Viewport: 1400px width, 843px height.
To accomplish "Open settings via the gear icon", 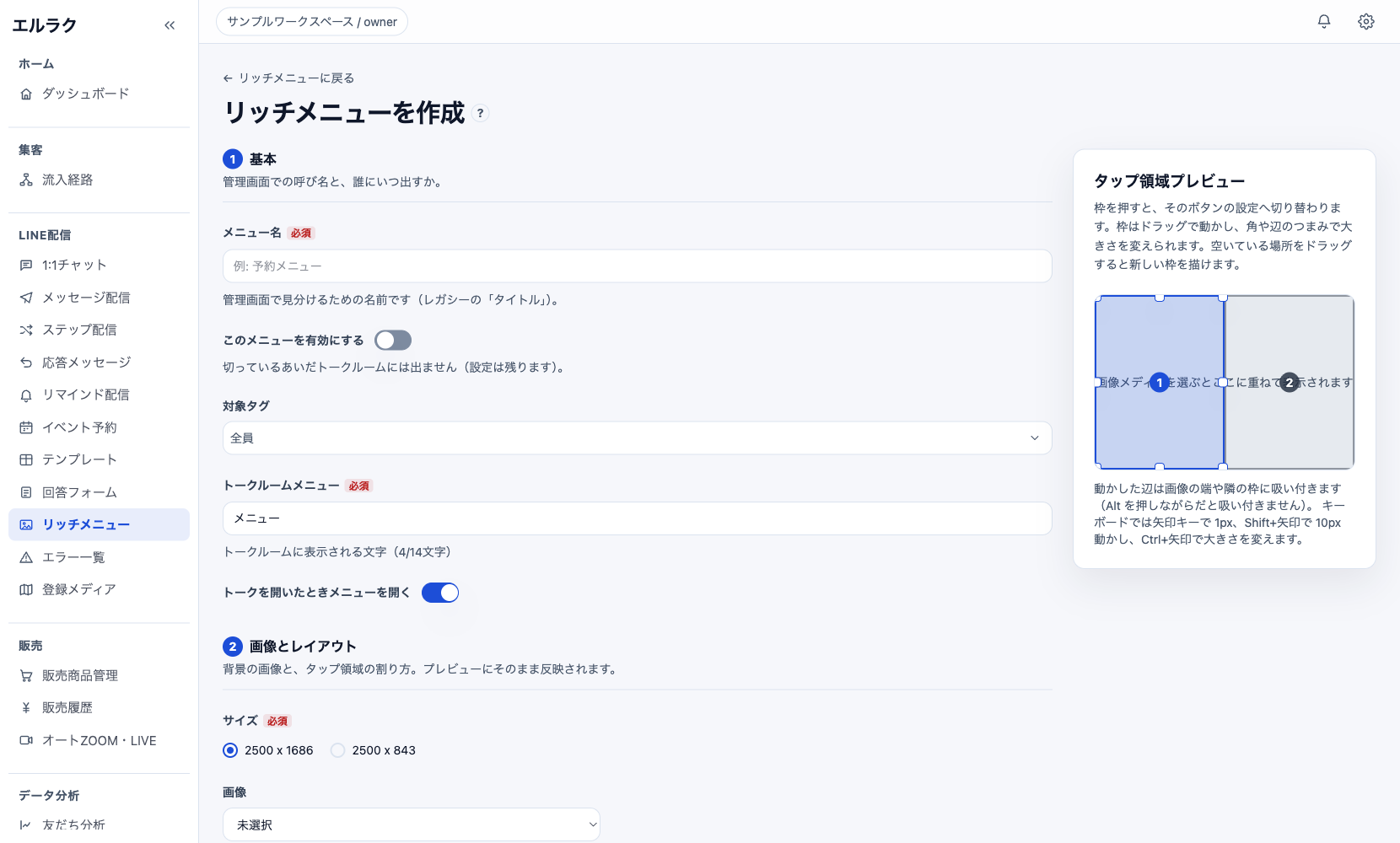I will pyautogui.click(x=1366, y=22).
